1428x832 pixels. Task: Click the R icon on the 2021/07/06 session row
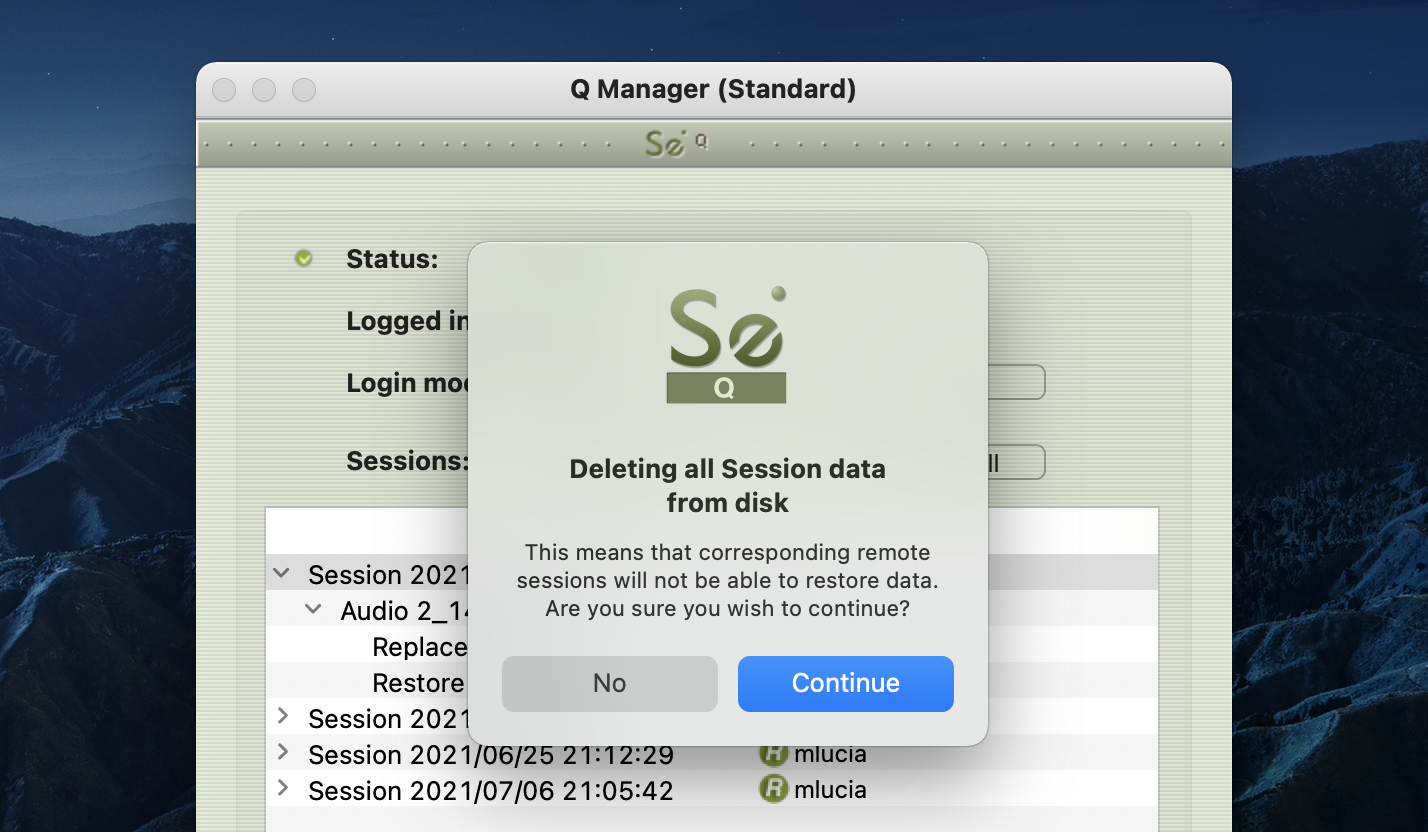click(773, 790)
